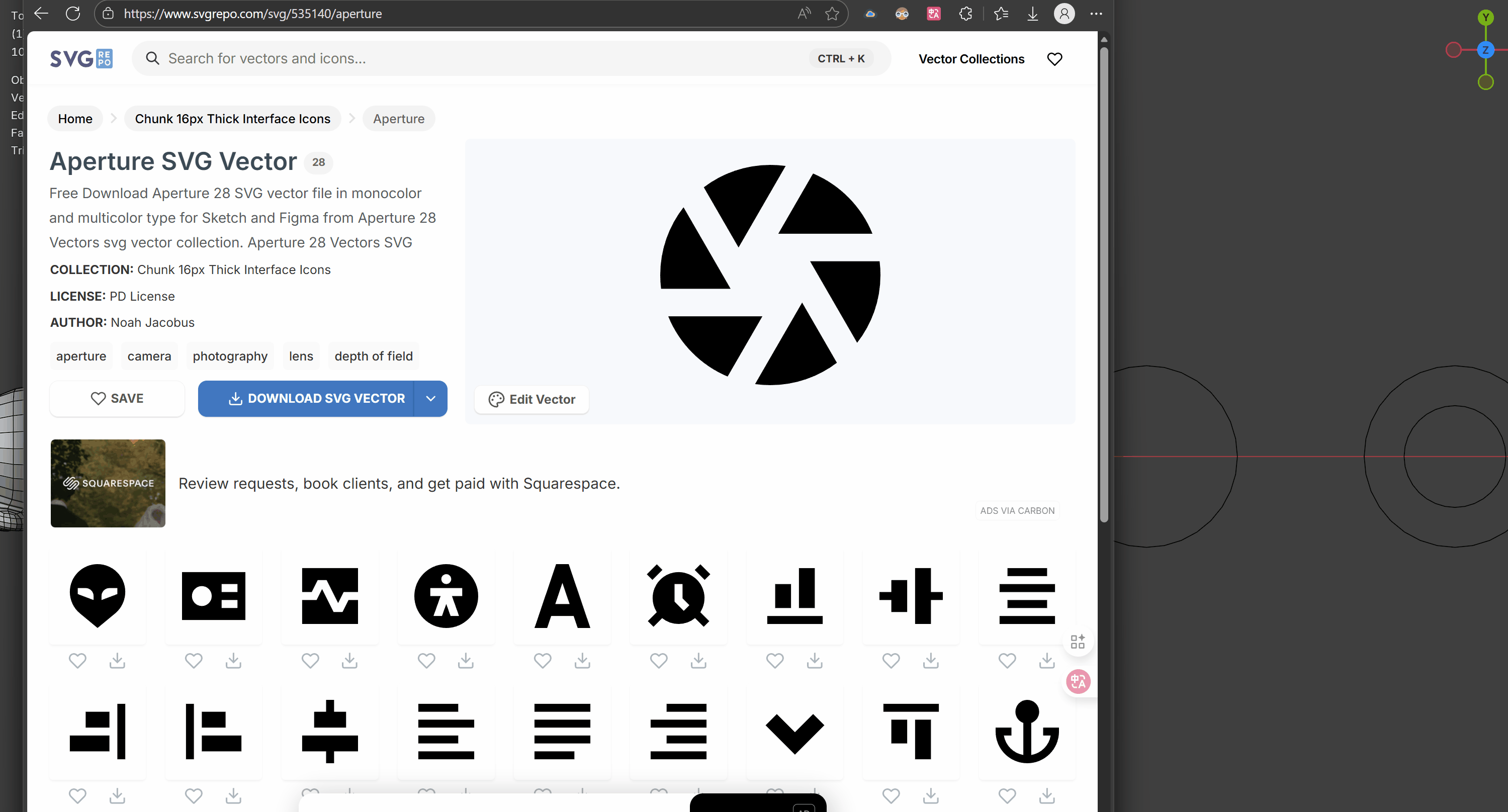
Task: Expand the download options dropdown arrow
Action: click(430, 399)
